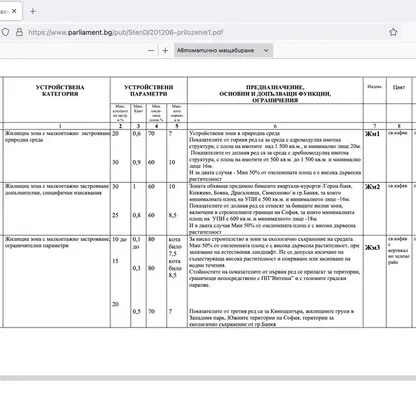Click the parliament.bg URL in the address bar
Image resolution: width=416 pixels, height=400 pixels.
tap(125, 32)
